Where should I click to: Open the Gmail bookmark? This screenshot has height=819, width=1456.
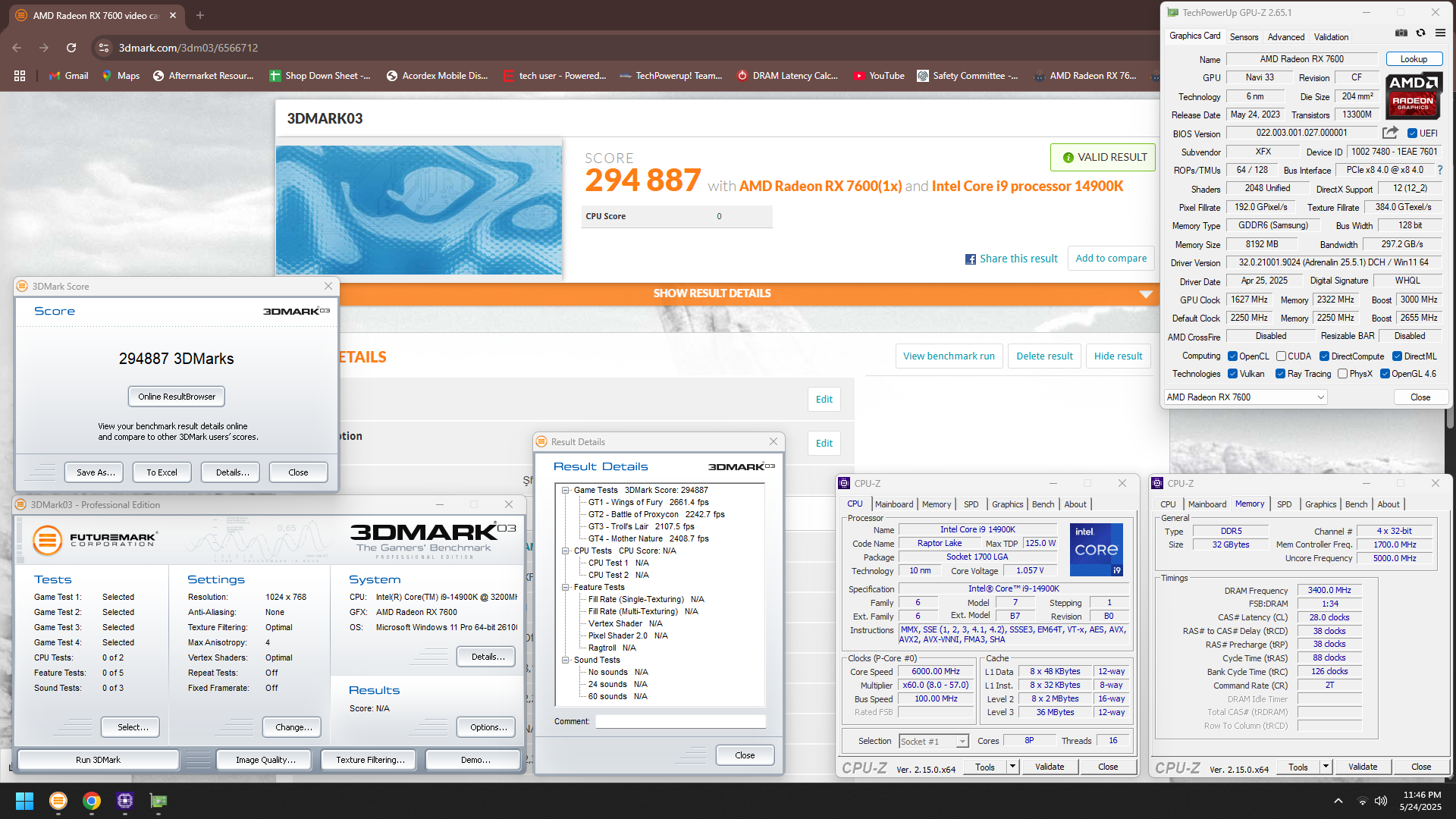[x=68, y=76]
